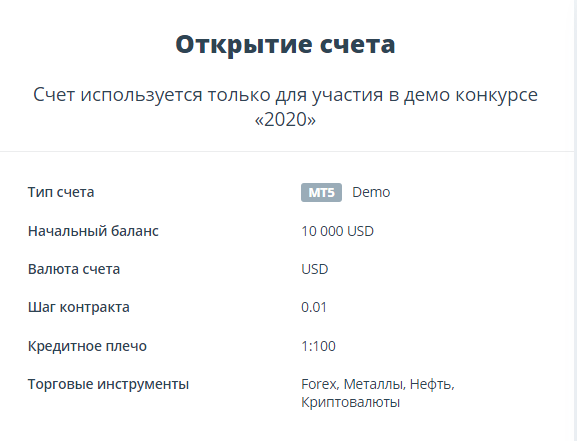
Task: Click the 'Шаг контракта' label
Action: coord(79,307)
